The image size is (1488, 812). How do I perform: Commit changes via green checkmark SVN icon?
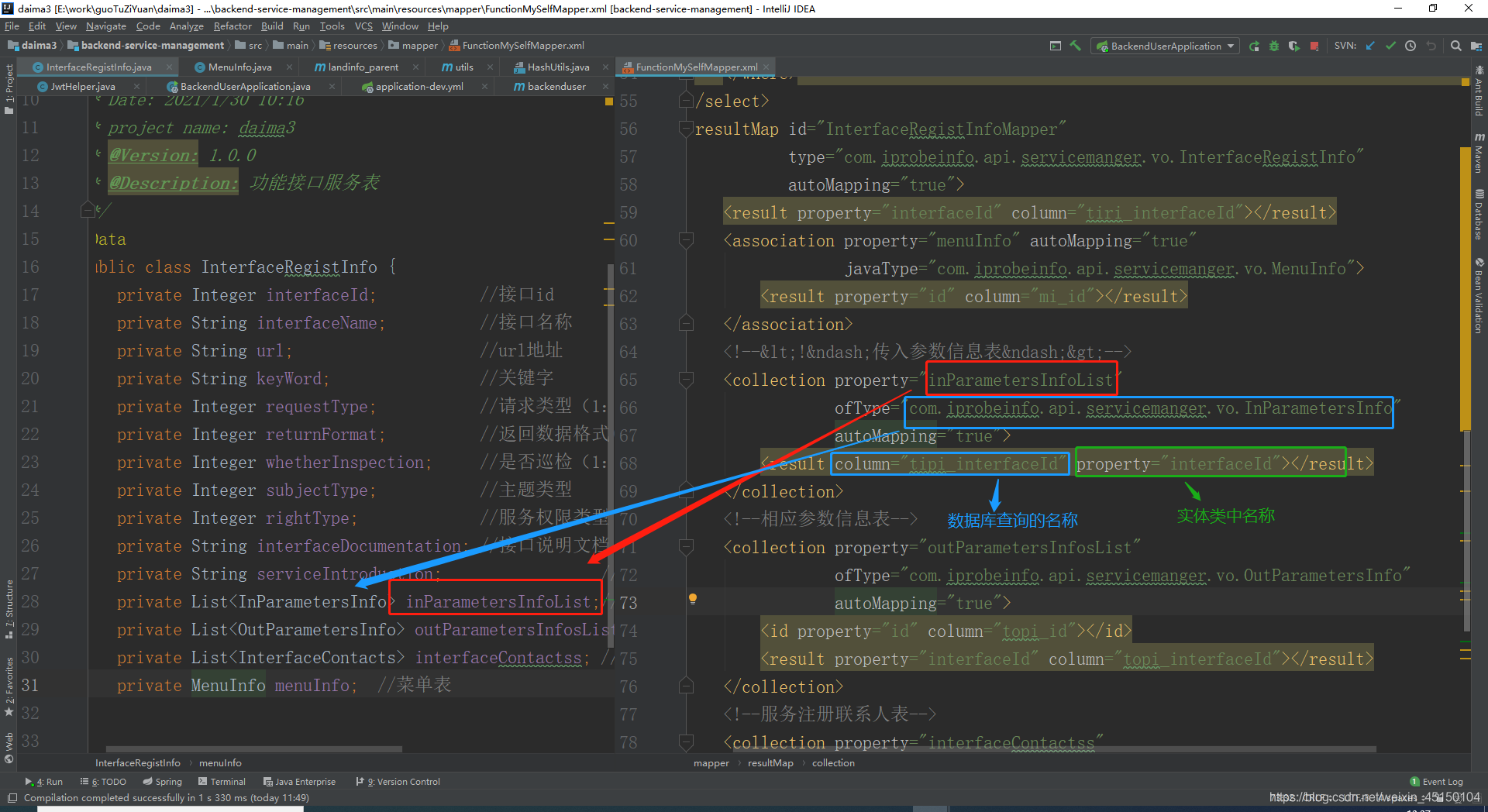[1390, 46]
